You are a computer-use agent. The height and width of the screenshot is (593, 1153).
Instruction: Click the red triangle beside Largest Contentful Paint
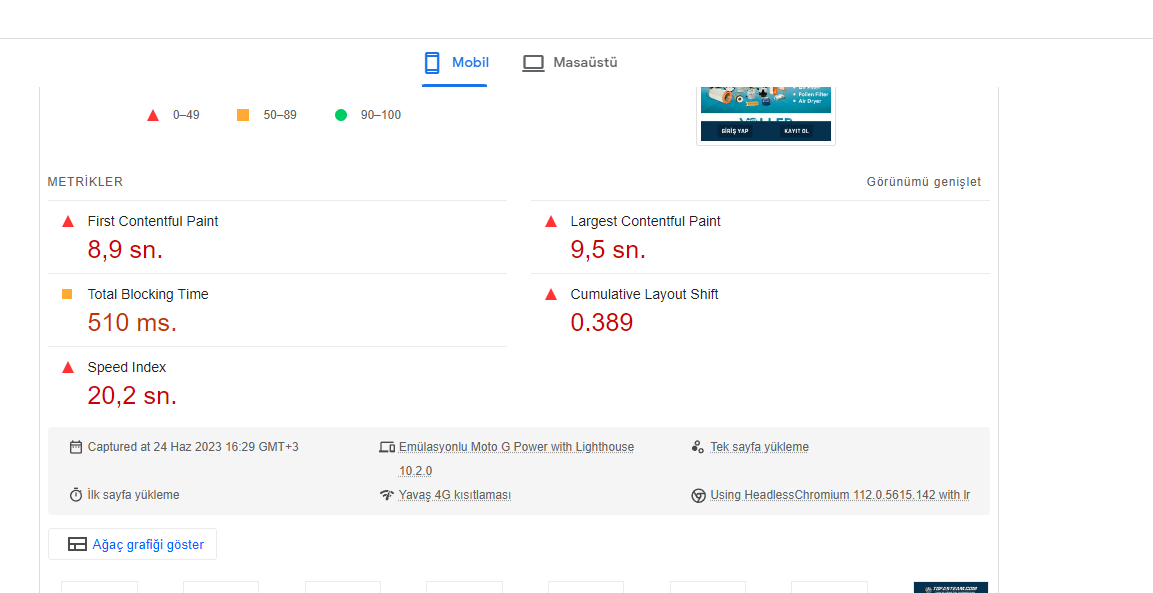(551, 221)
